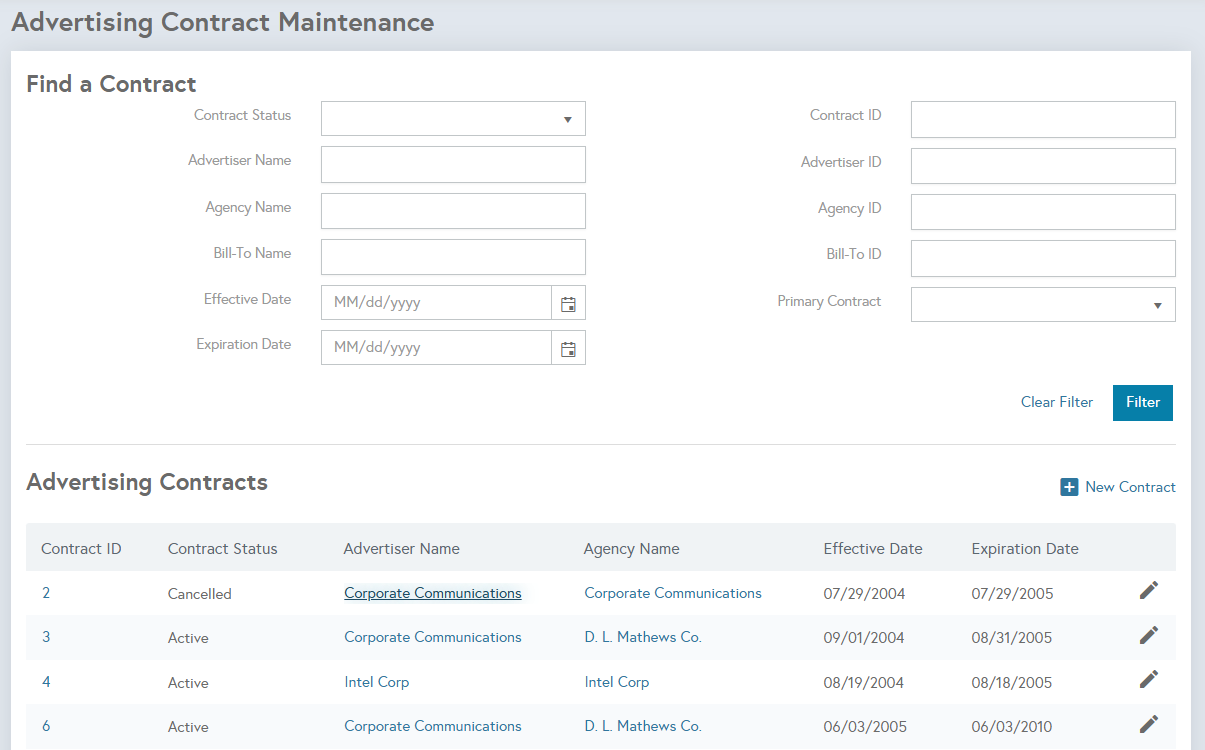This screenshot has width=1205, height=750.
Task: Click the Advertising Contracts heading
Action: point(147,482)
